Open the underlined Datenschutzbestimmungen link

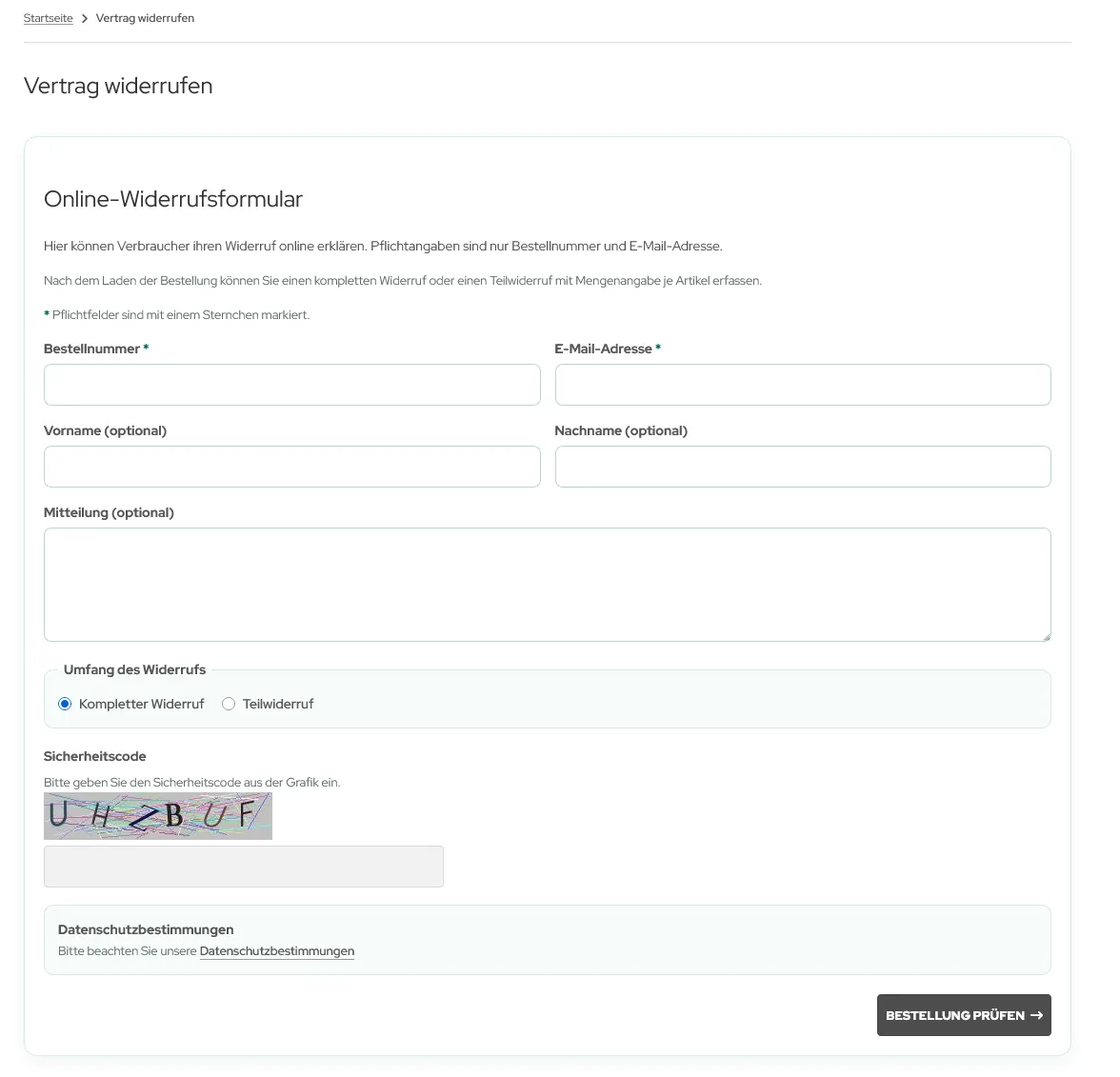coord(277,951)
